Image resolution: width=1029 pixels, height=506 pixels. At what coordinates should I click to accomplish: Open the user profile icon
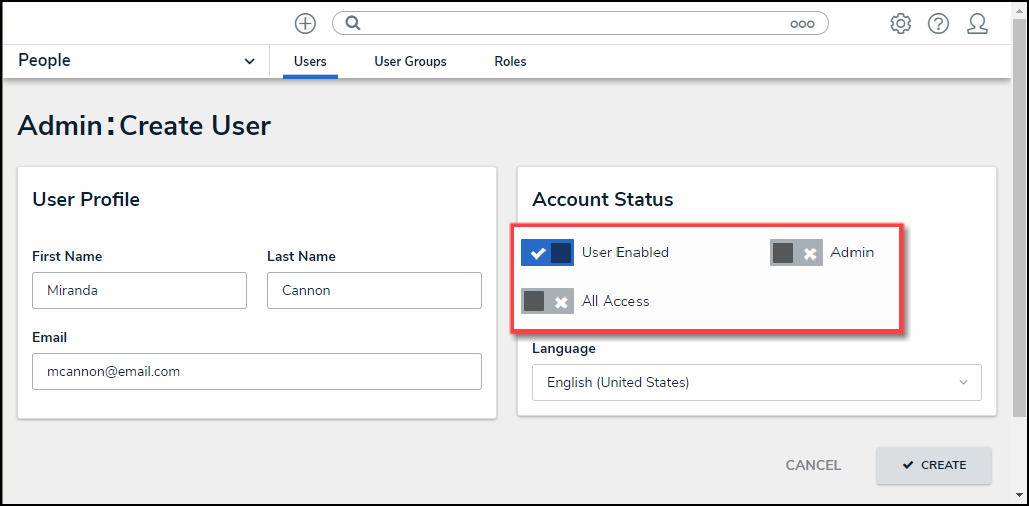point(977,23)
